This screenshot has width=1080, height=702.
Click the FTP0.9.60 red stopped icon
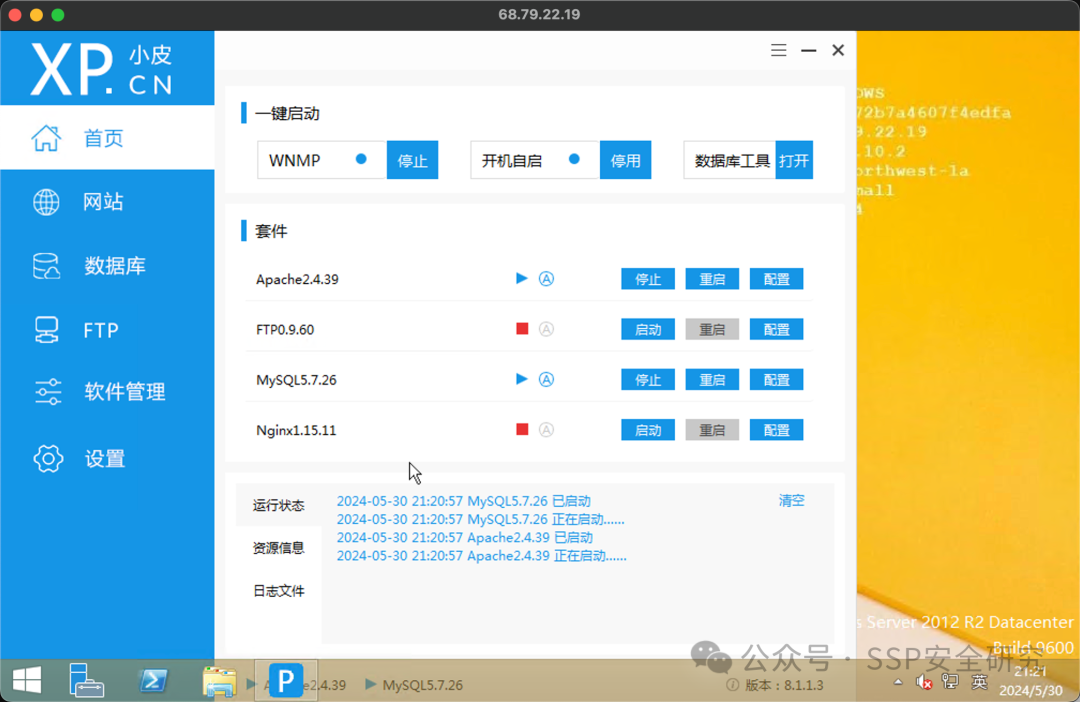(522, 329)
